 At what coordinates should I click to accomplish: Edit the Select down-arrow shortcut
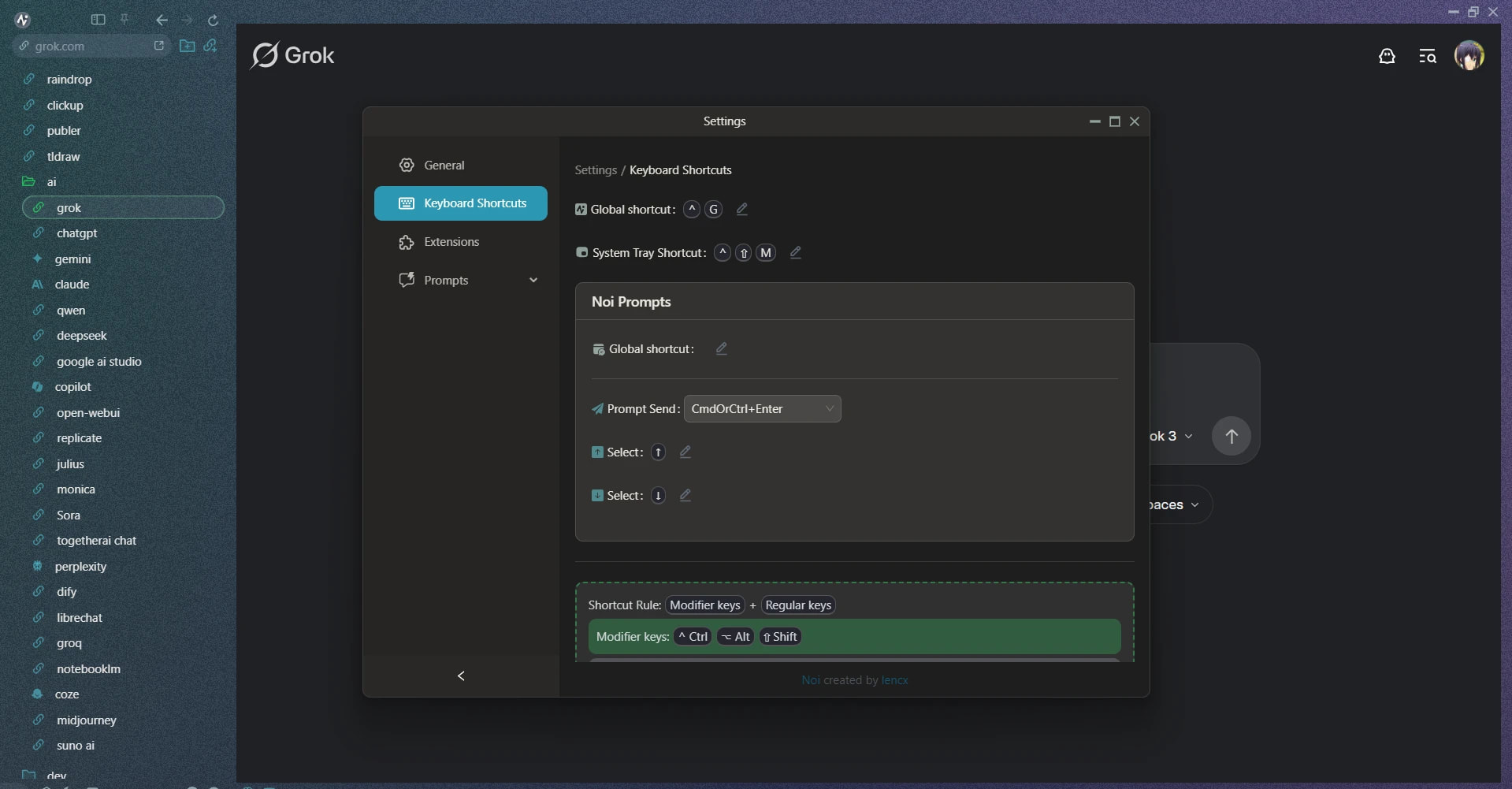coord(685,495)
